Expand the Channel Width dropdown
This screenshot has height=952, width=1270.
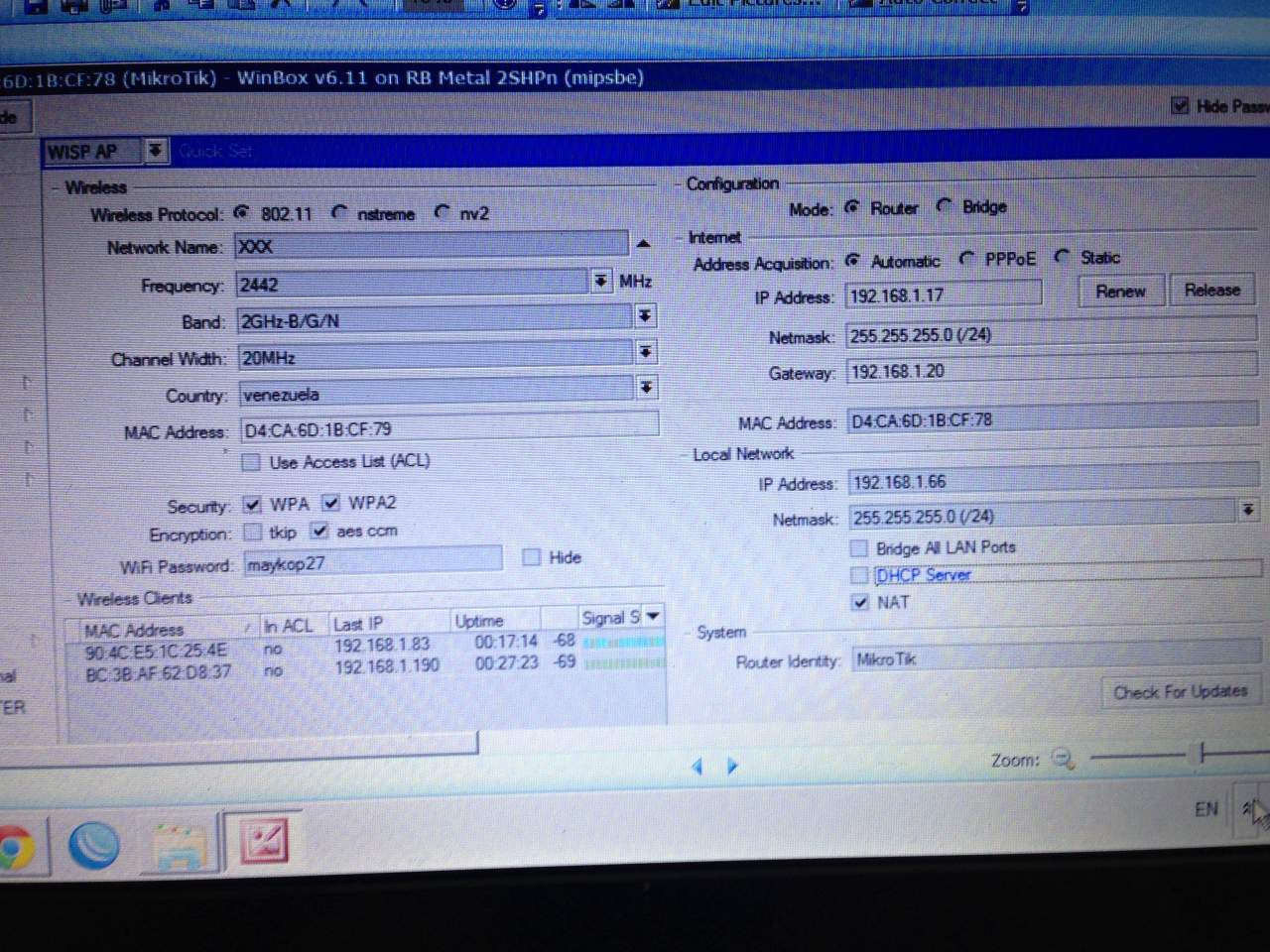coord(646,351)
